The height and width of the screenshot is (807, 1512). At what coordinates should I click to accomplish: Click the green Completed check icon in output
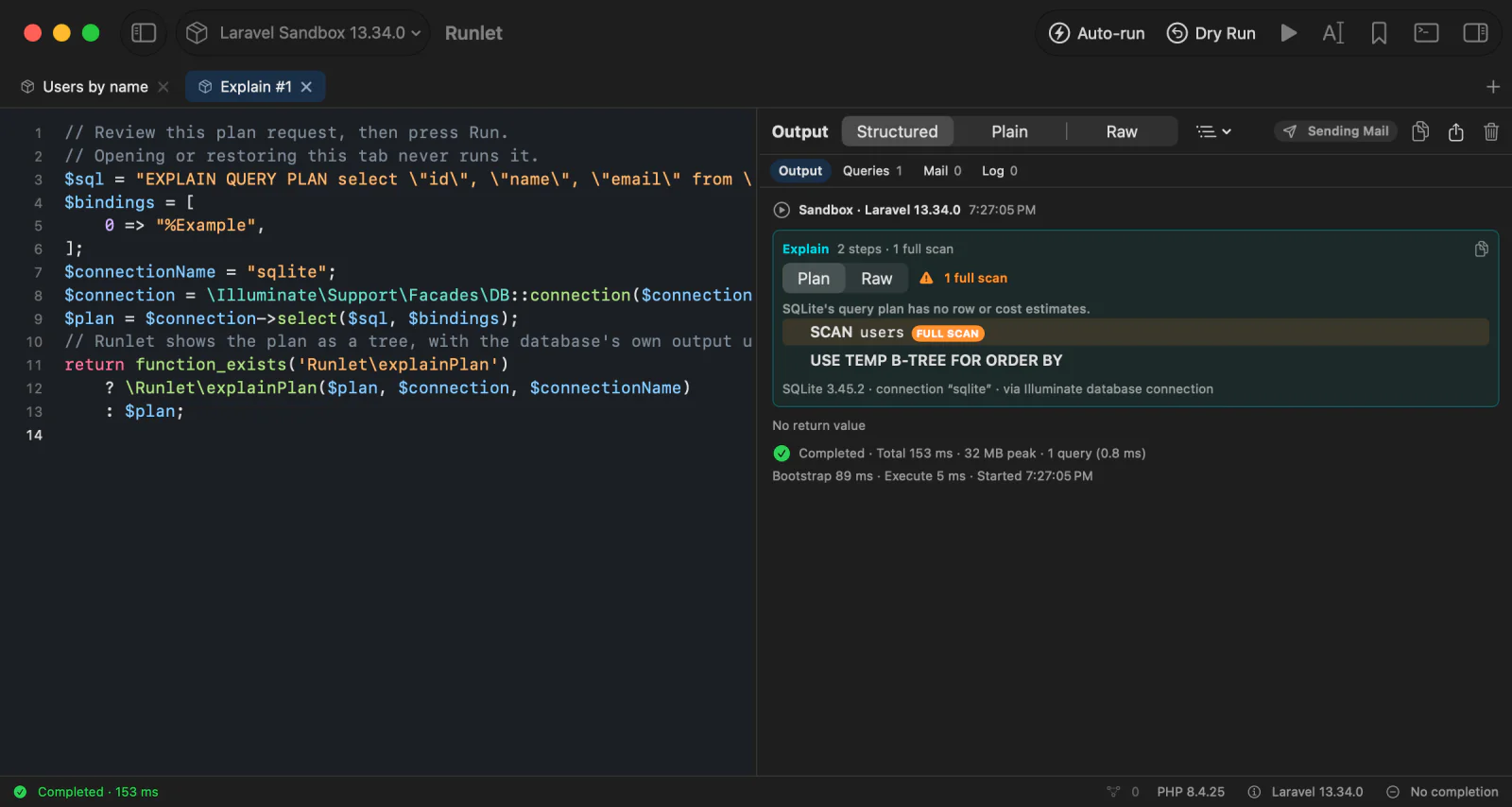782,454
